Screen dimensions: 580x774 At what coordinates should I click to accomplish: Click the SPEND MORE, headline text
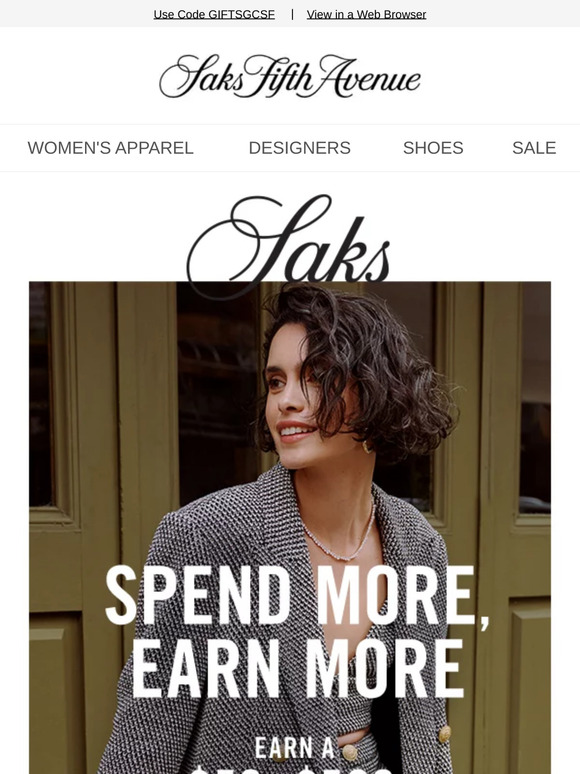297,597
